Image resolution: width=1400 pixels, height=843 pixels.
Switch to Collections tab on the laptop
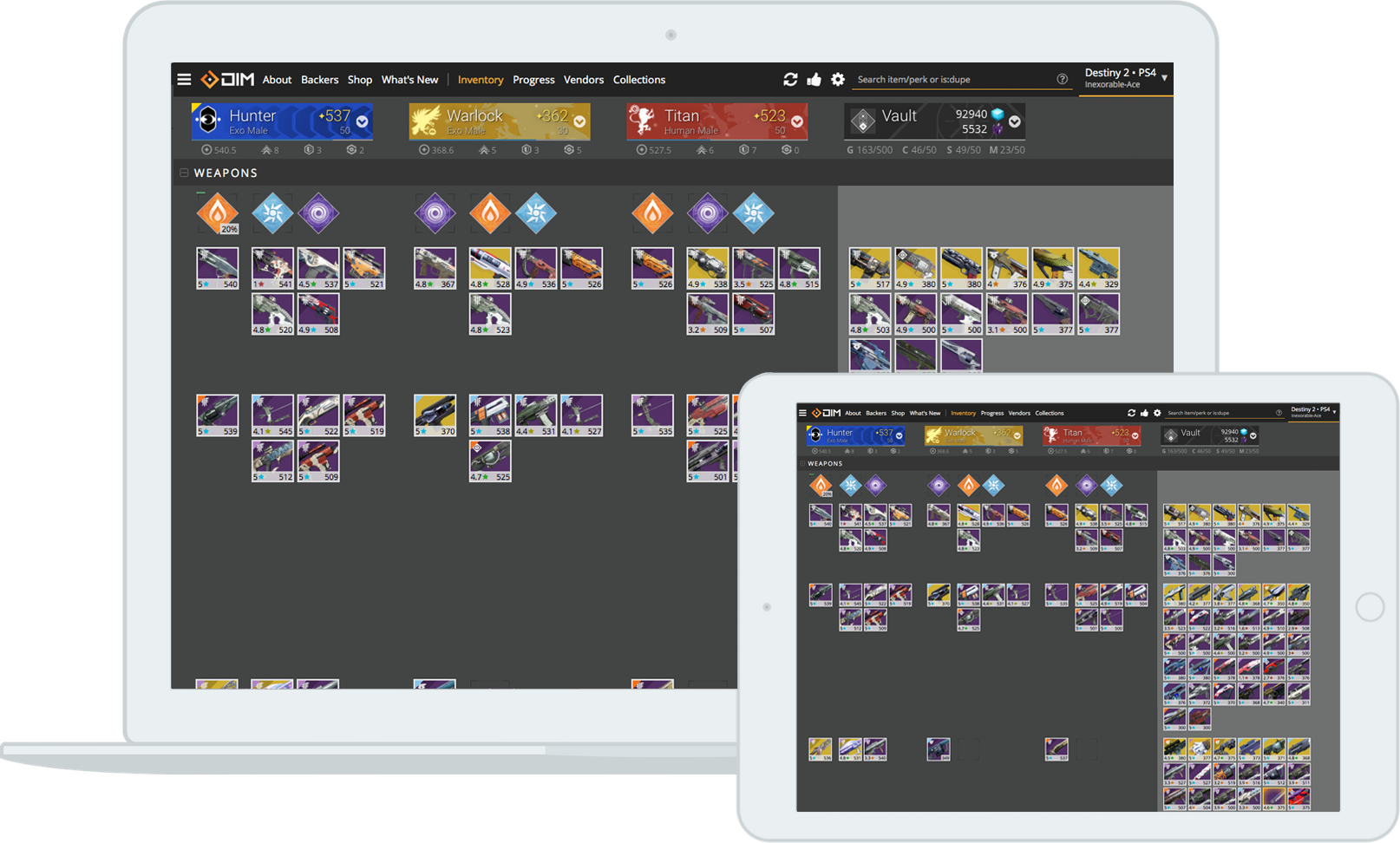click(x=639, y=80)
